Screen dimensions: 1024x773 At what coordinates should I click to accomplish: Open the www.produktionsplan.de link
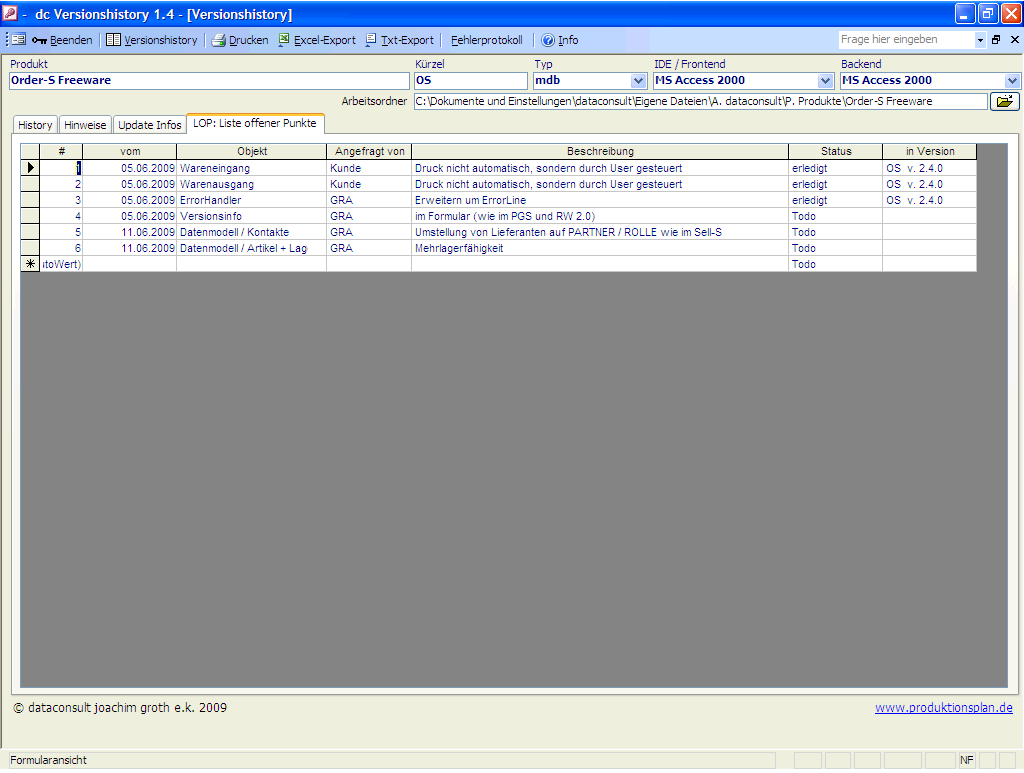coord(943,708)
